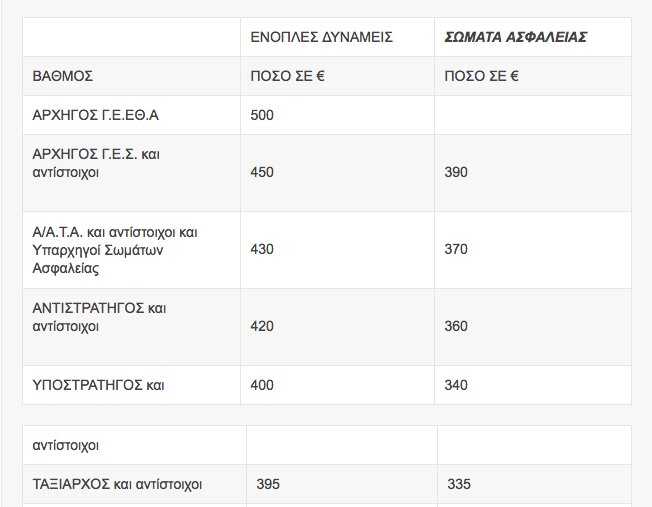Click the 390 amount cell
The height and width of the screenshot is (507, 652).
point(456,173)
